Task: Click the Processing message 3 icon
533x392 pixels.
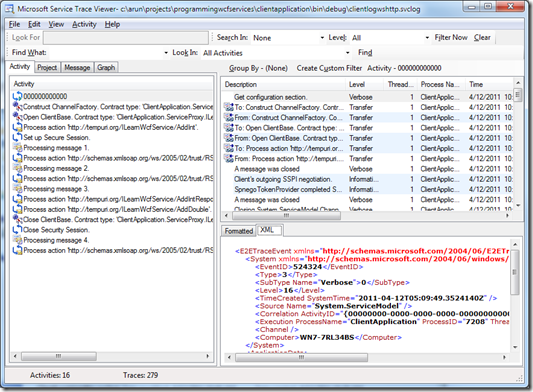Action: [17, 189]
